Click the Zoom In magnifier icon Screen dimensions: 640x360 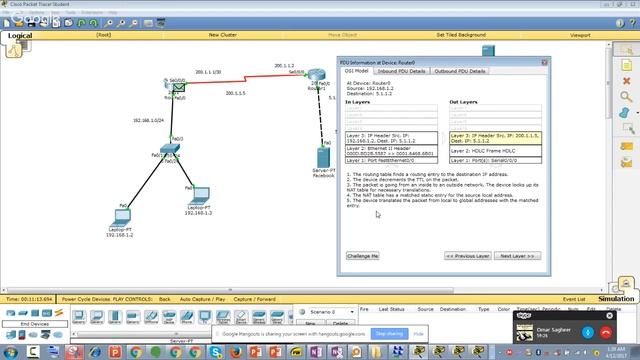coord(109,23)
